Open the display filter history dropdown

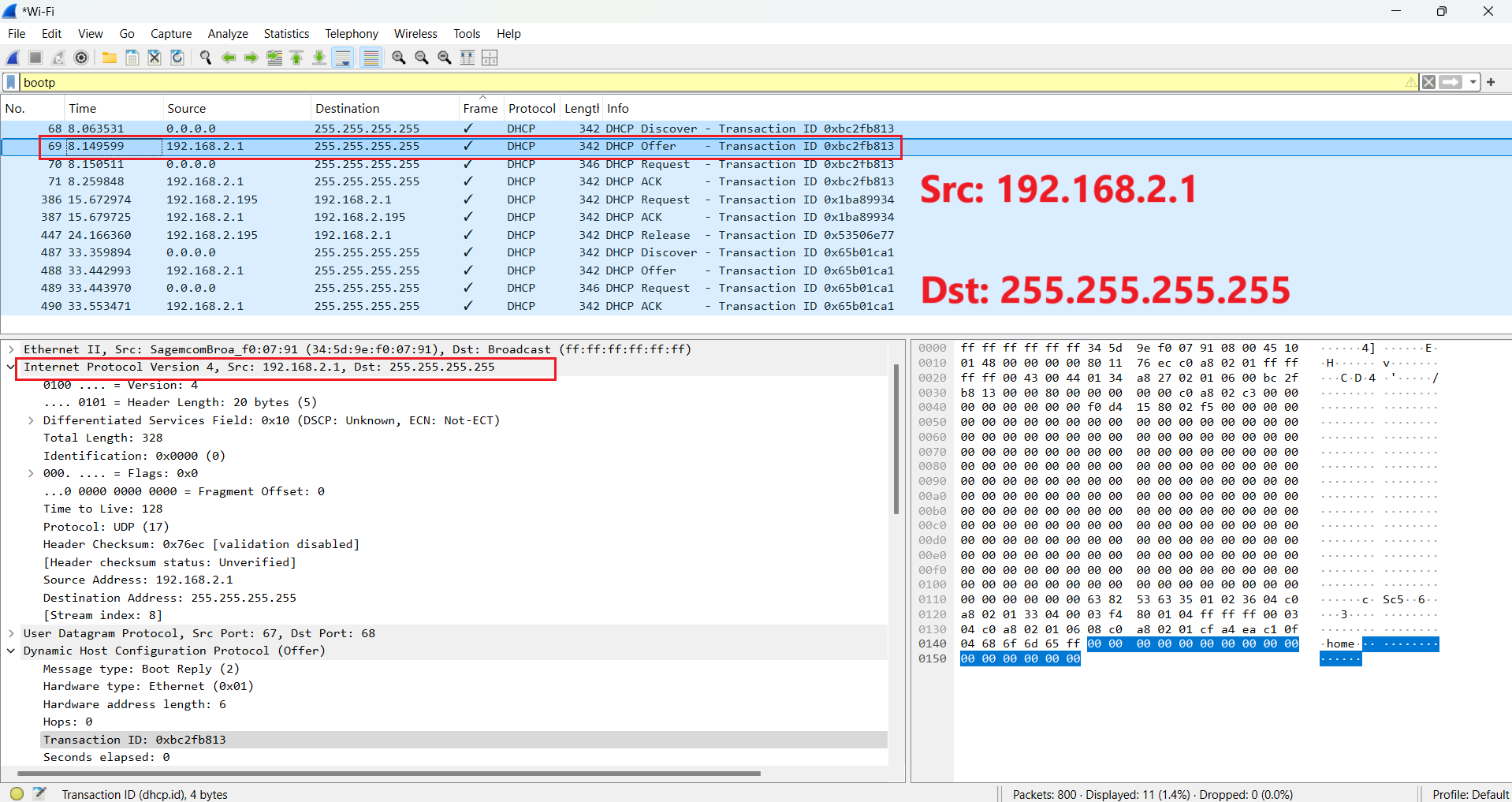[1473, 82]
